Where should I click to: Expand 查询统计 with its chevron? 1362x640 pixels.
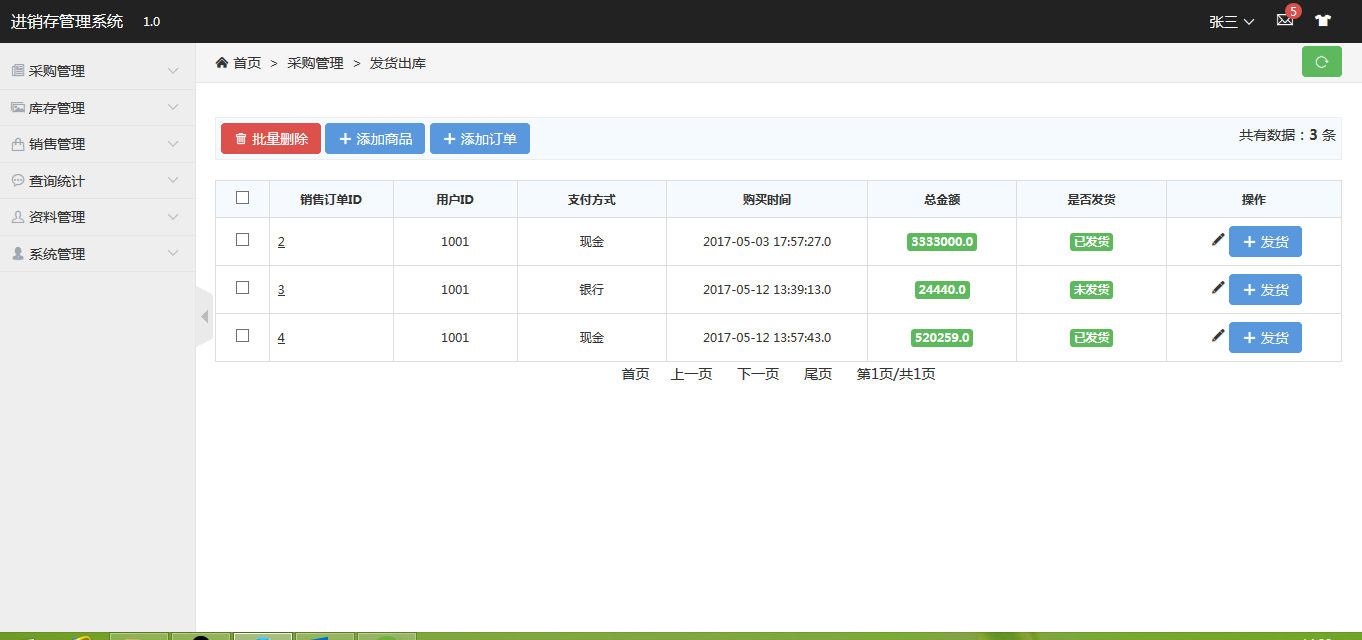pyautogui.click(x=173, y=180)
